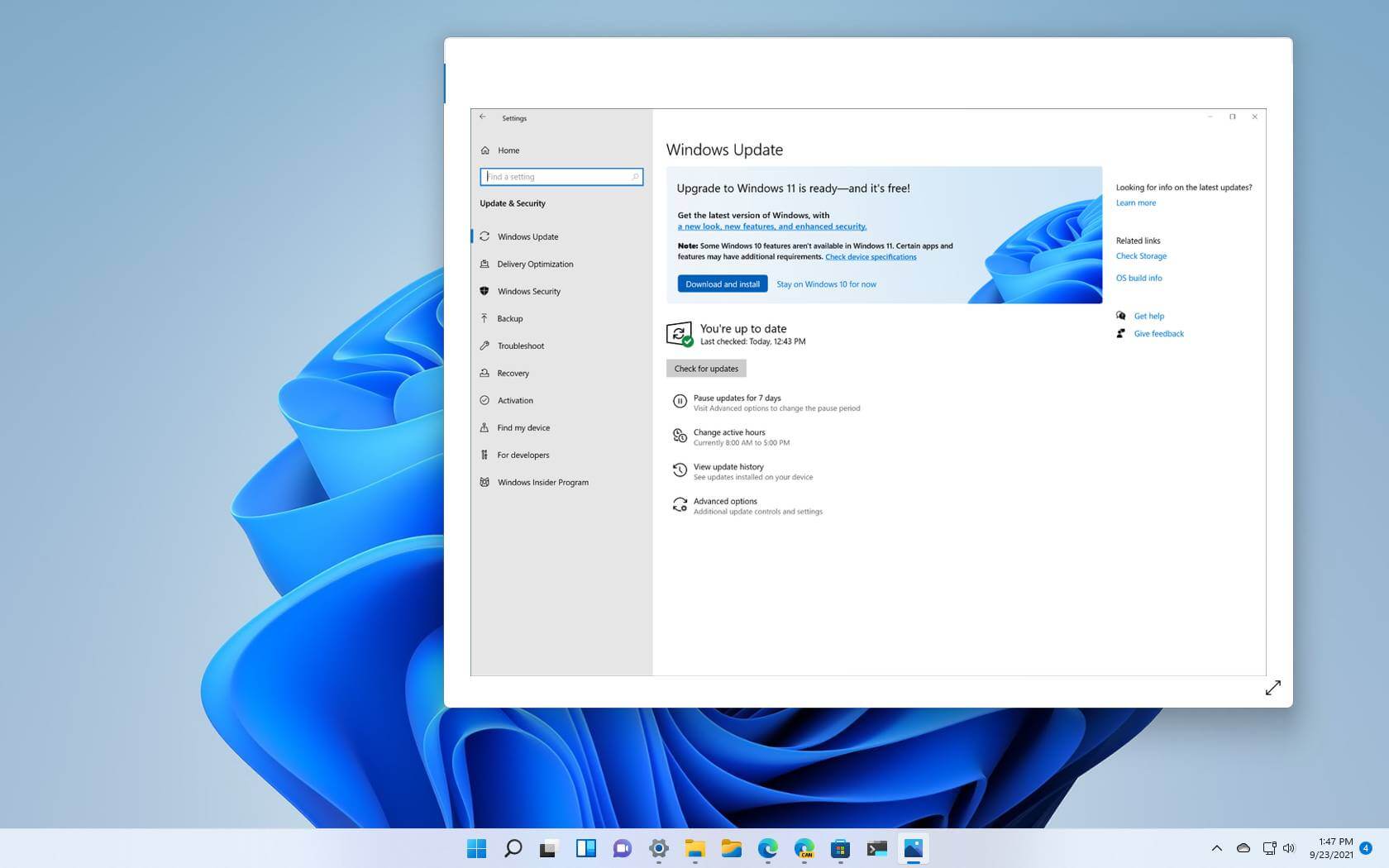This screenshot has height=868, width=1389.
Task: Click the Windows Update sync icon in sidebar
Action: (484, 236)
